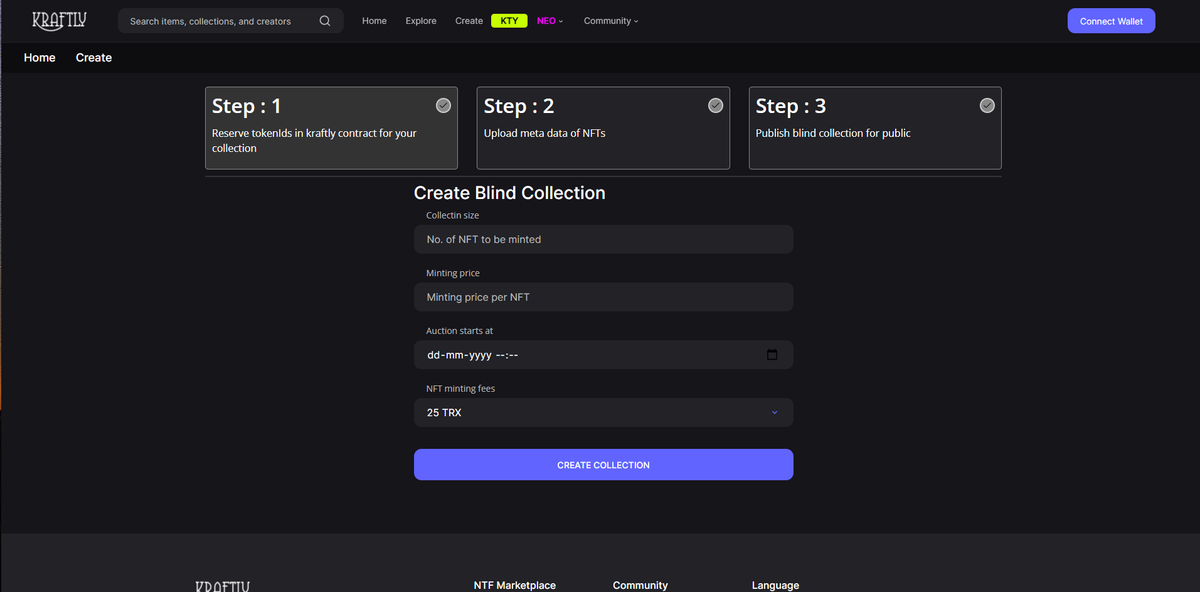Screen dimensions: 1200x592
Task: Click Create breadcrumb link
Action: (94, 58)
